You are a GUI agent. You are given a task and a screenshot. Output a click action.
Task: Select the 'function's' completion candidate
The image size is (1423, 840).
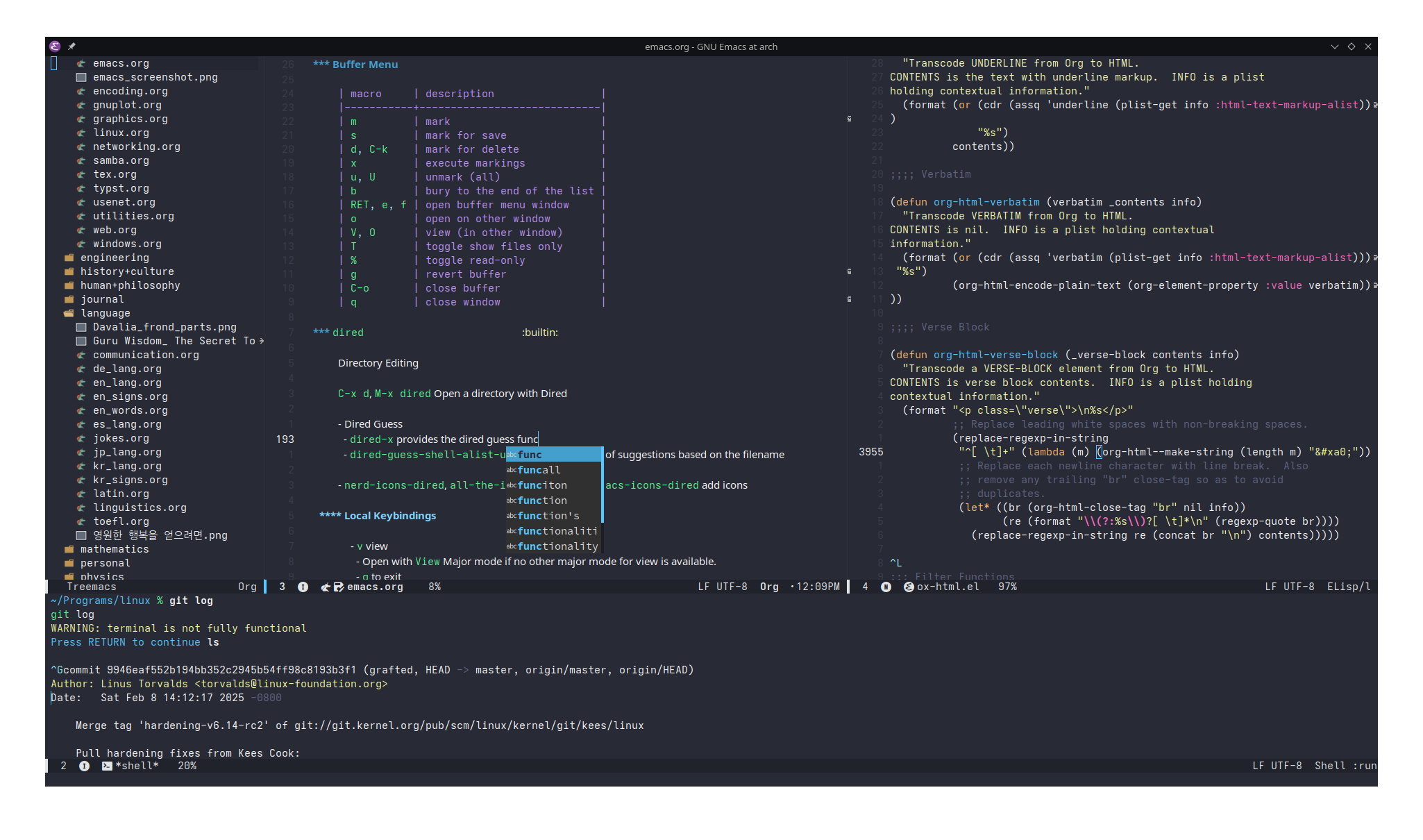(x=553, y=516)
